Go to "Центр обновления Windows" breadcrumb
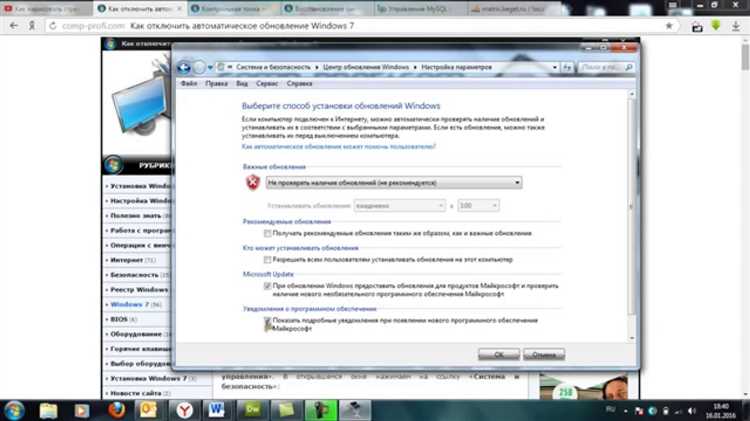The width and height of the screenshot is (750, 421). click(x=365, y=67)
